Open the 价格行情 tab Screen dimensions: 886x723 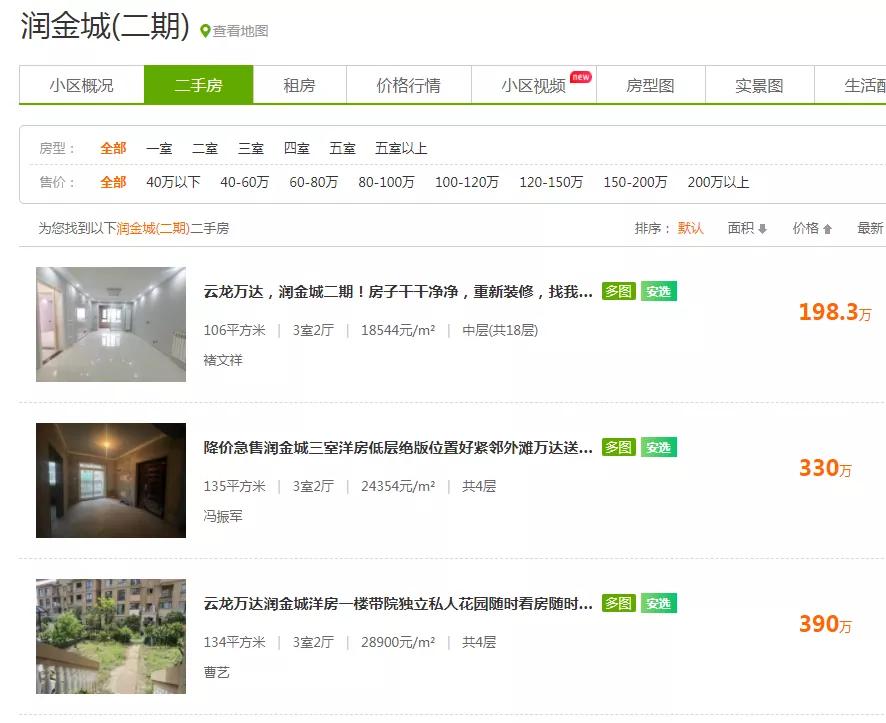(x=406, y=85)
